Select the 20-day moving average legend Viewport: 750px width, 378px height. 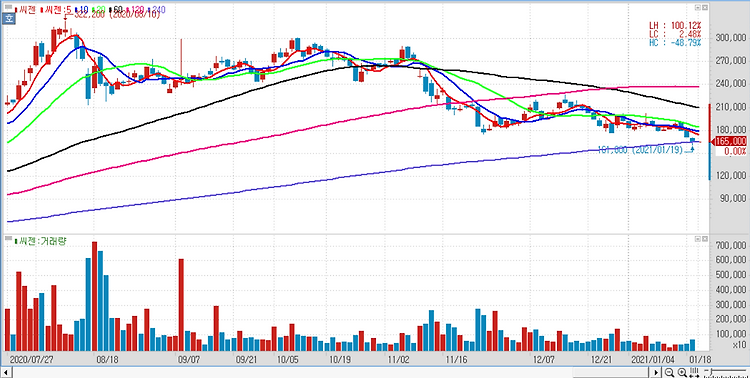pos(98,10)
